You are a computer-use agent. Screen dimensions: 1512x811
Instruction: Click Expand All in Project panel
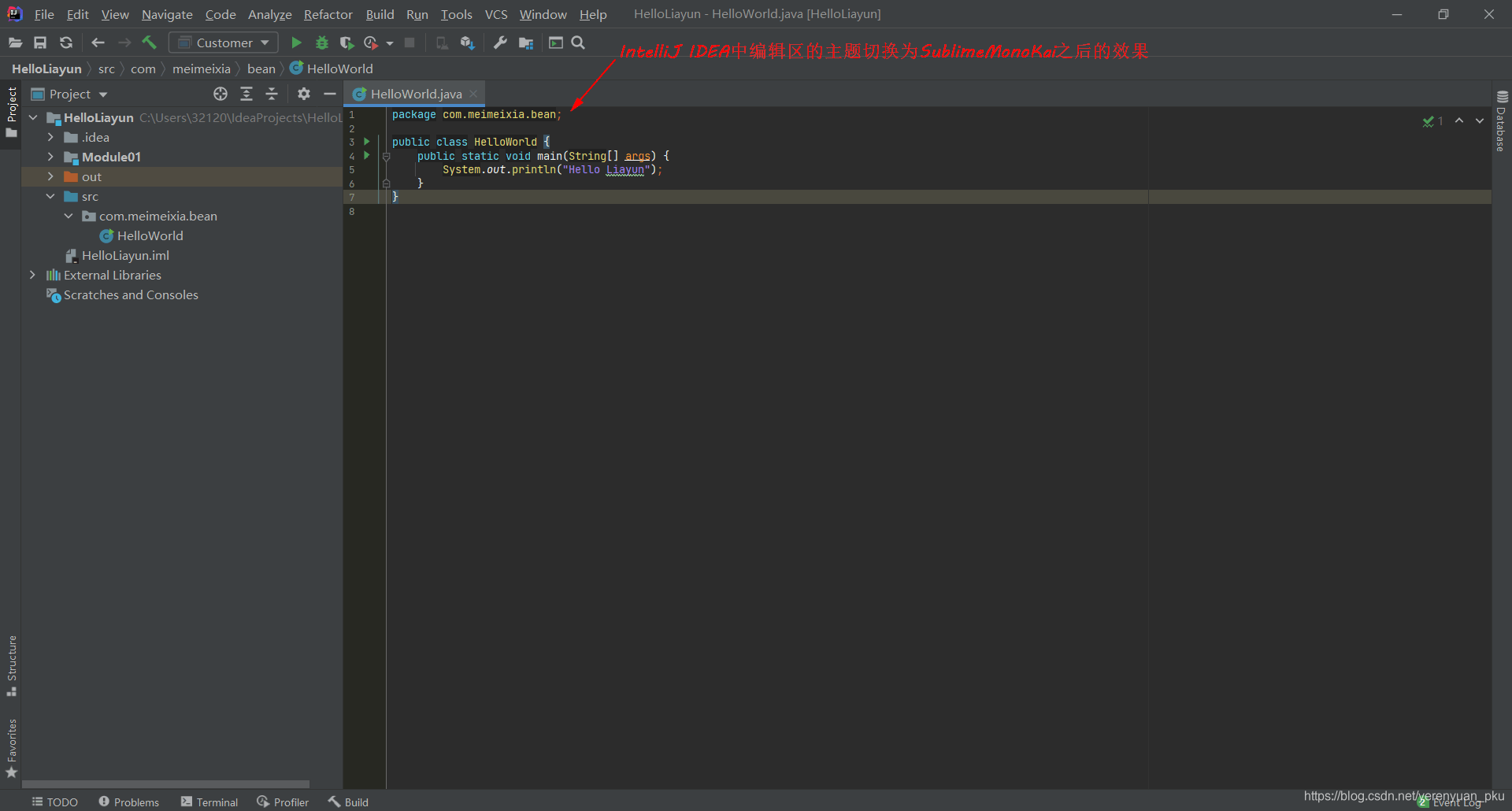tap(246, 94)
